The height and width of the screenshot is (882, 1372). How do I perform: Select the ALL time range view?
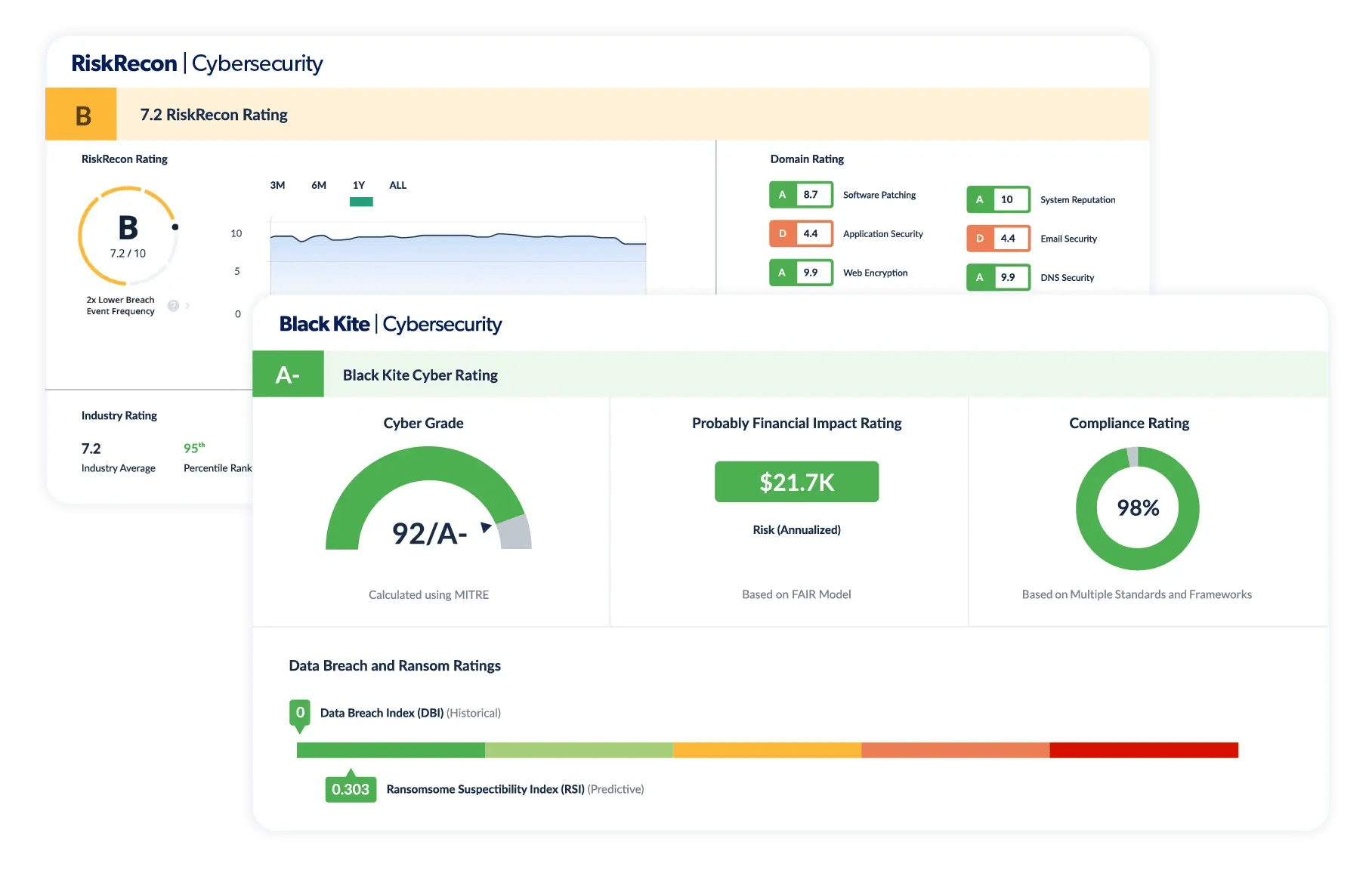[397, 185]
